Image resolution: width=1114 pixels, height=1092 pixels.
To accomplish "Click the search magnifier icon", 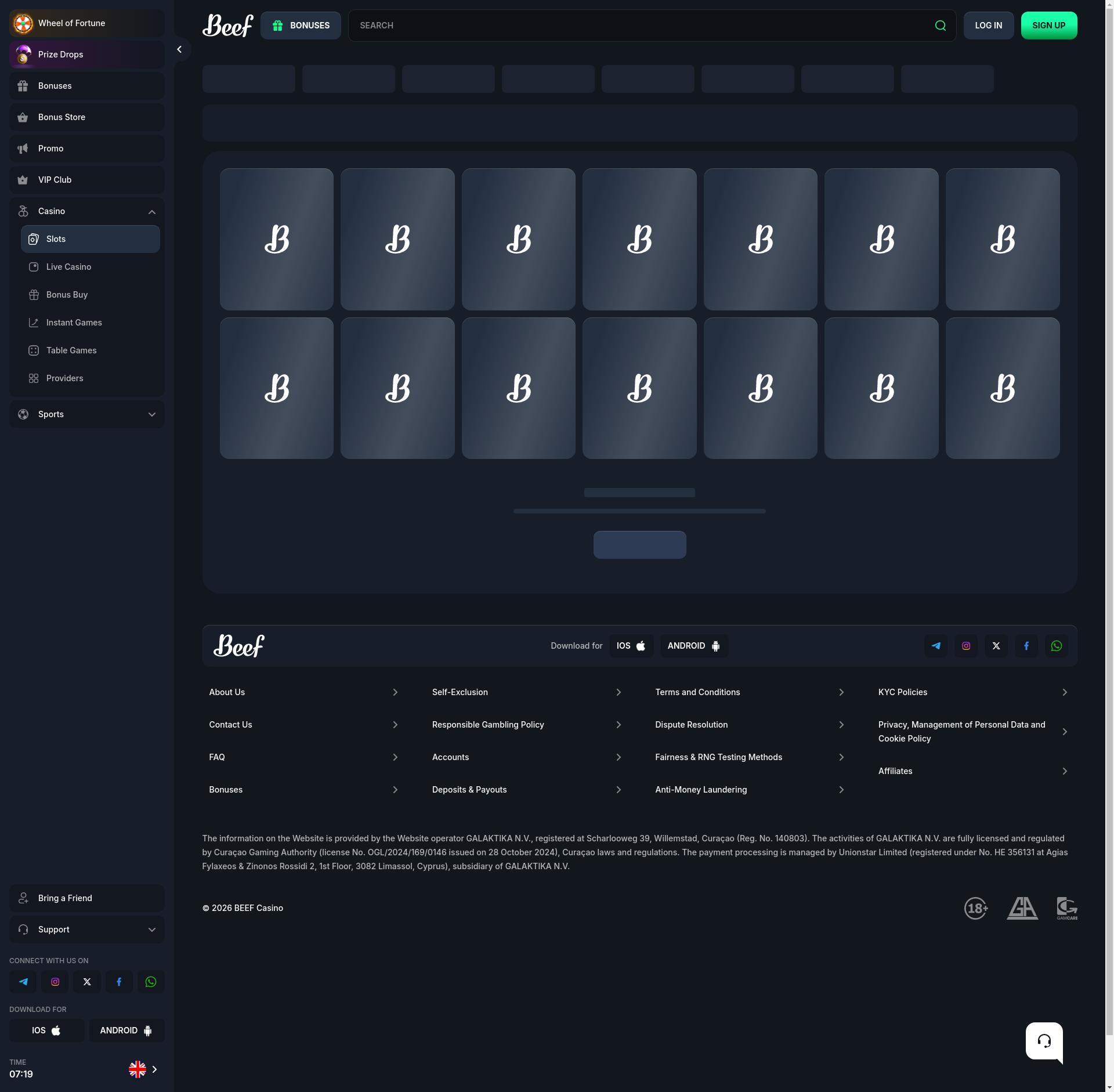I will pyautogui.click(x=940, y=26).
